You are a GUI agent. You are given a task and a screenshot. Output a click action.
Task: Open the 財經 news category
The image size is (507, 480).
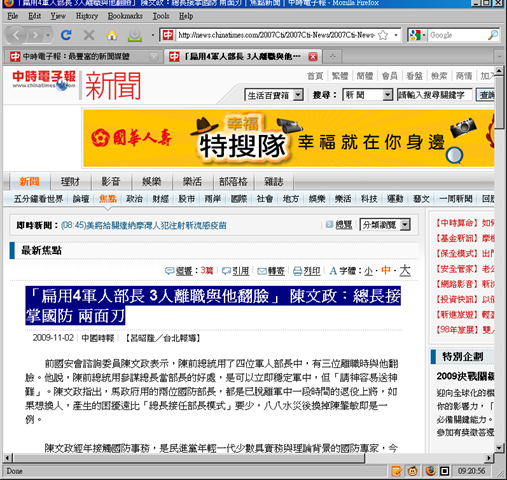pos(160,199)
